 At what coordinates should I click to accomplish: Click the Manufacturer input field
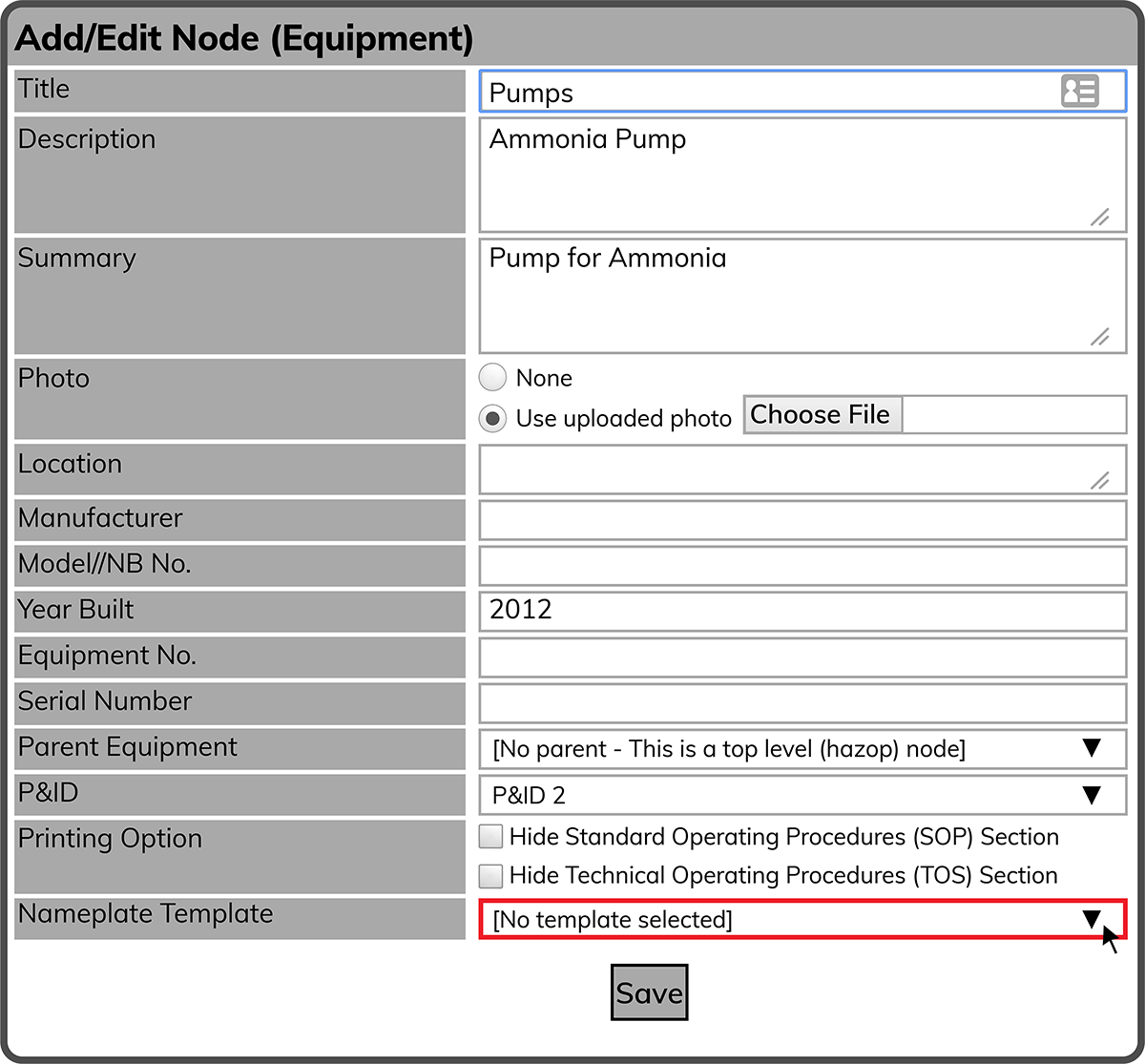pos(801,520)
